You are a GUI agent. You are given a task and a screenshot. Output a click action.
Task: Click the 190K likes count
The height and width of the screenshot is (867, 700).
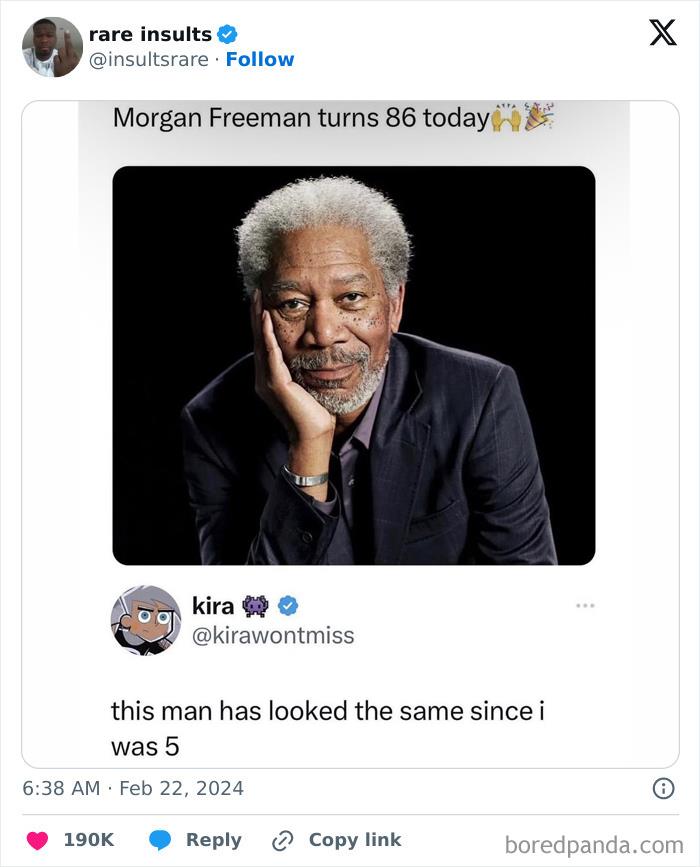89,841
